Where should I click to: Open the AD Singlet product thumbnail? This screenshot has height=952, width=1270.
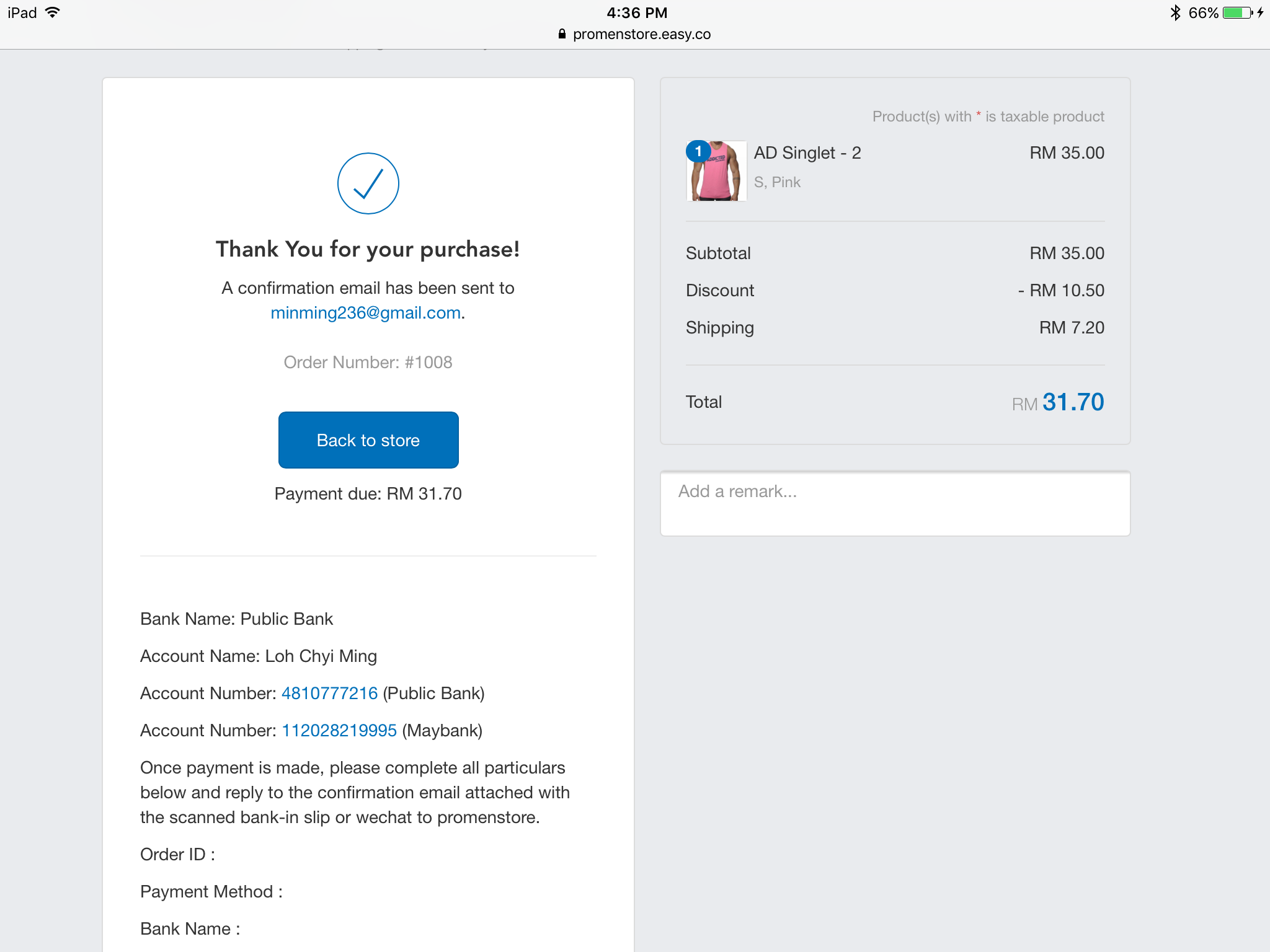point(717,171)
